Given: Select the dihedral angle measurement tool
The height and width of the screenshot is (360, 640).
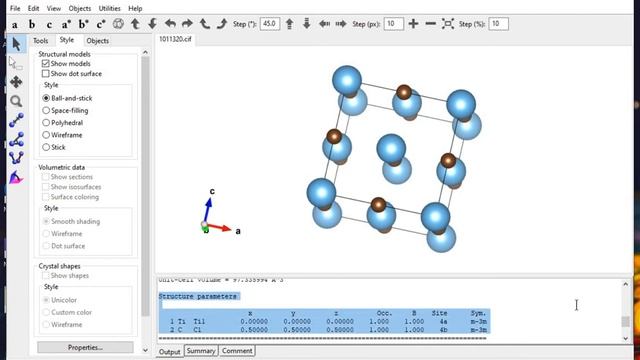Looking at the screenshot, I should 16,158.
